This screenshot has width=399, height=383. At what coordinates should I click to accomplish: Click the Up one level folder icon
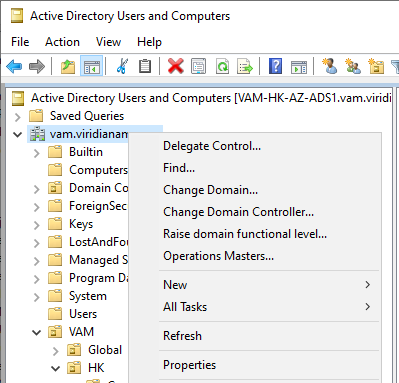[x=68, y=66]
